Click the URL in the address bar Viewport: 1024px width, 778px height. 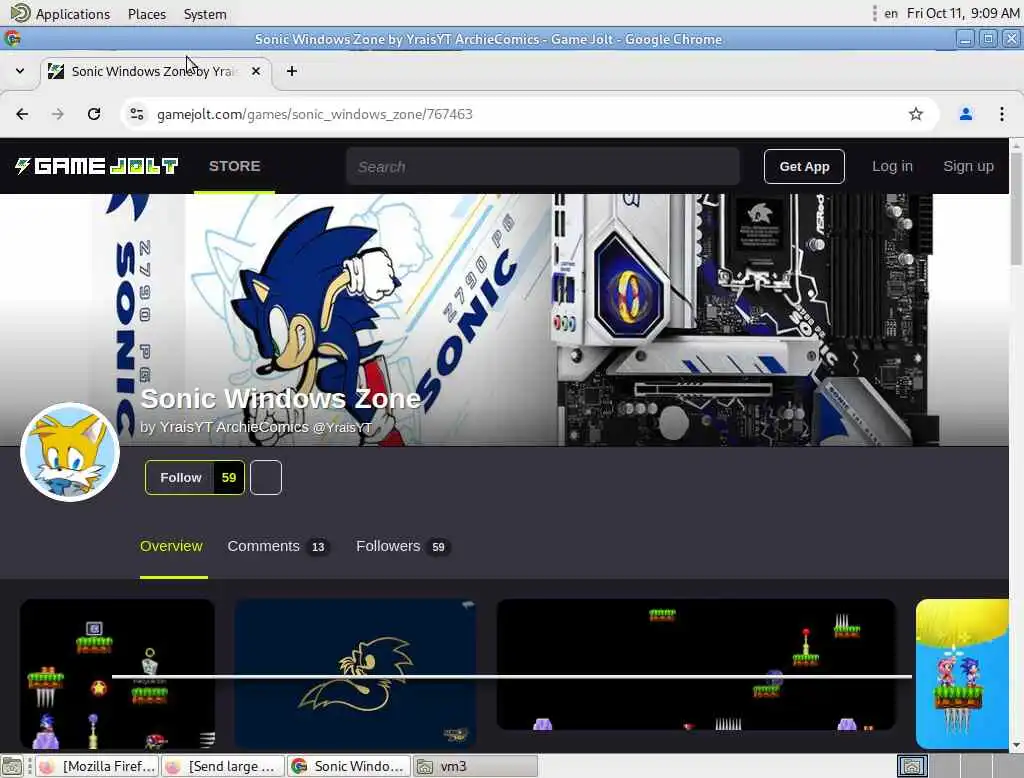(315, 114)
